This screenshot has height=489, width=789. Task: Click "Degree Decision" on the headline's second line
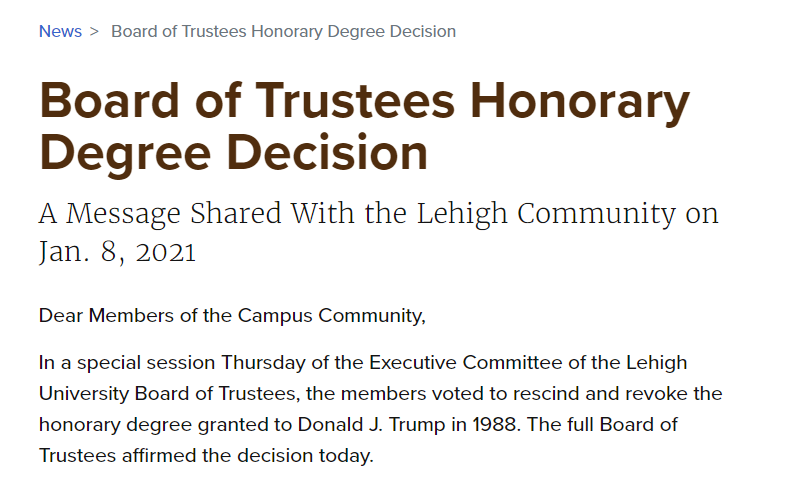coord(233,154)
